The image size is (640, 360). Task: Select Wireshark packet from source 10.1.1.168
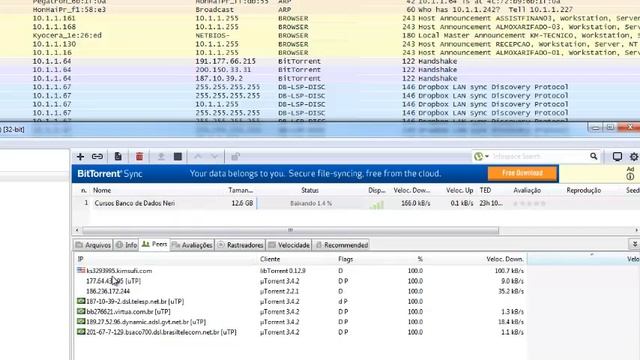pos(320,27)
